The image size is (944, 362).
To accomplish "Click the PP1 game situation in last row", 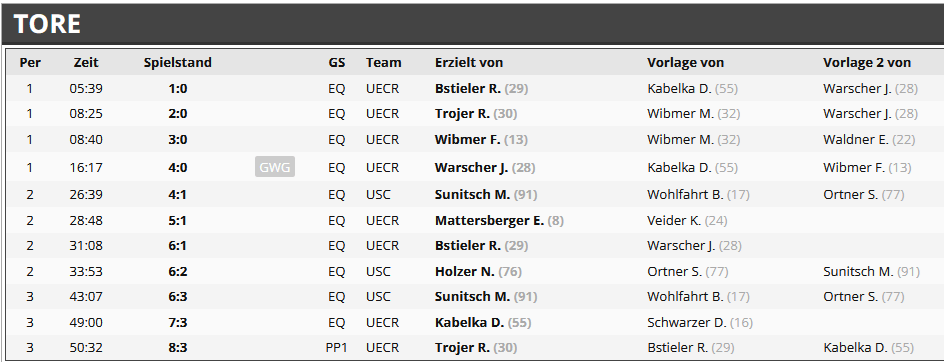I will click(x=337, y=348).
